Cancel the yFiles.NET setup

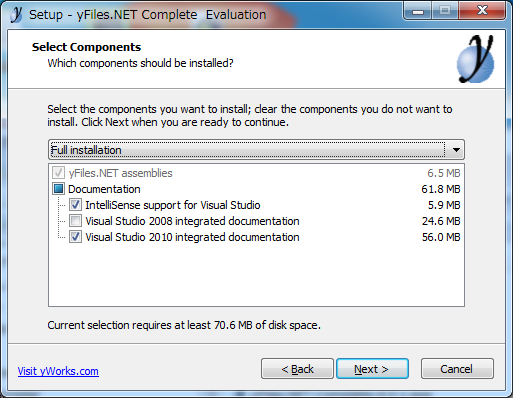[x=457, y=369]
